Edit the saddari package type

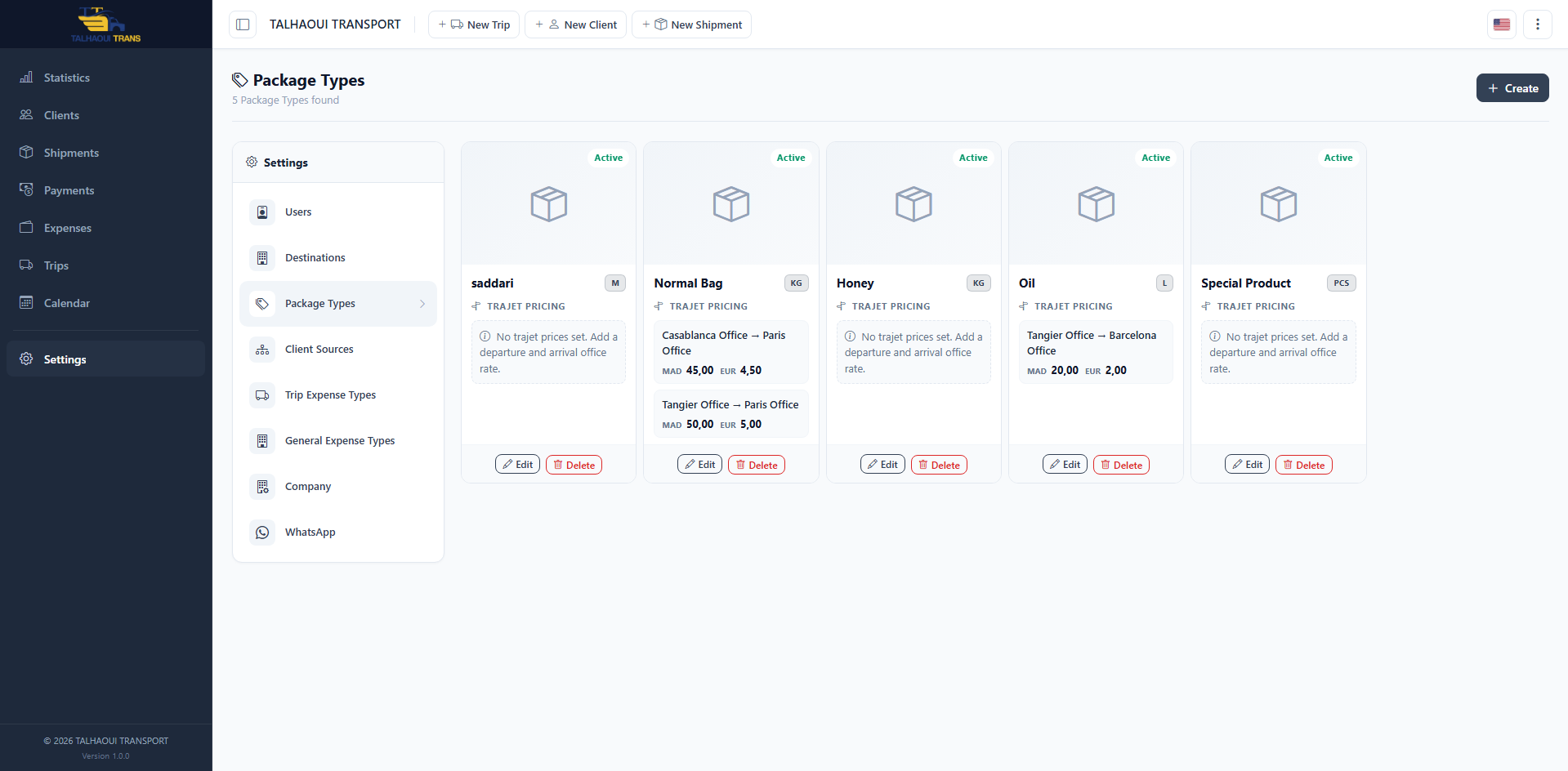(x=517, y=465)
